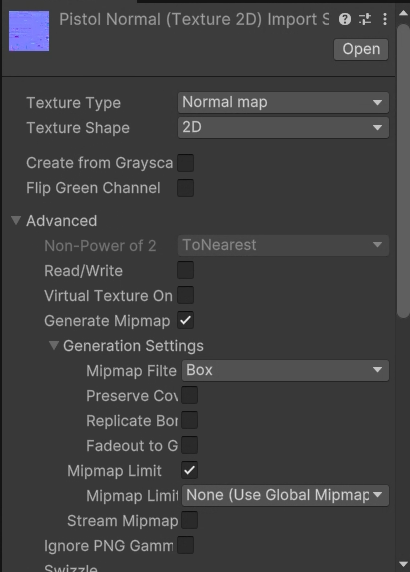Open Mipmap Limit Group dropdown
Screen dimensions: 410x572
(x=285, y=495)
